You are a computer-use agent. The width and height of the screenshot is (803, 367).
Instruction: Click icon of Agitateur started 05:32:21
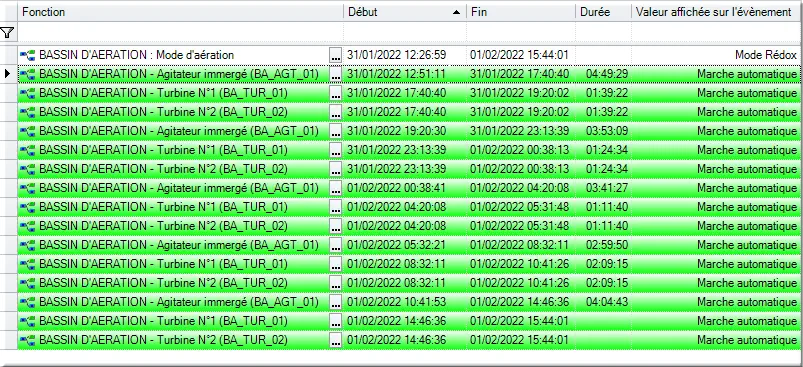(28, 245)
